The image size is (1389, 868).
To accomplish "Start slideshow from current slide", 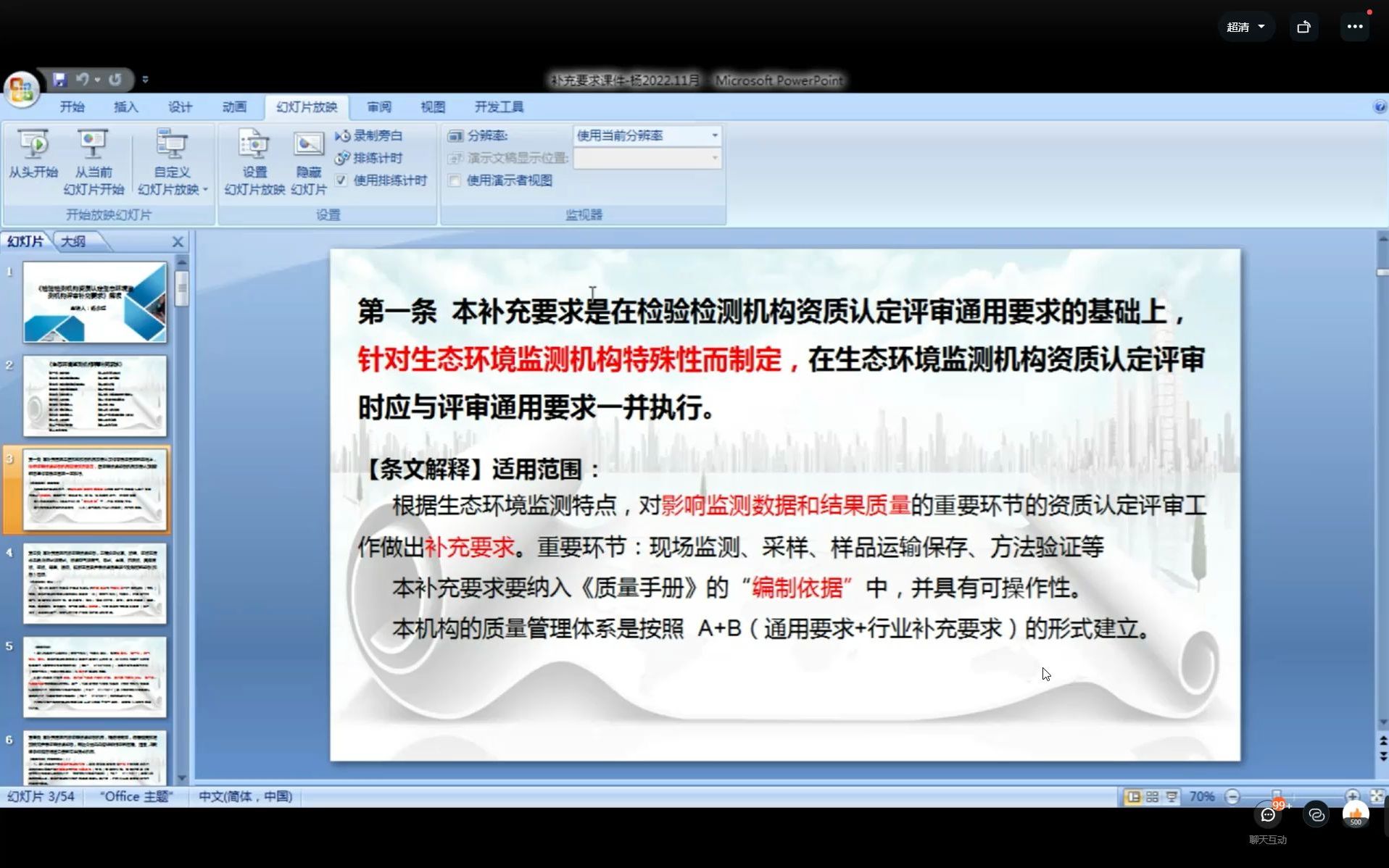I will point(94,162).
